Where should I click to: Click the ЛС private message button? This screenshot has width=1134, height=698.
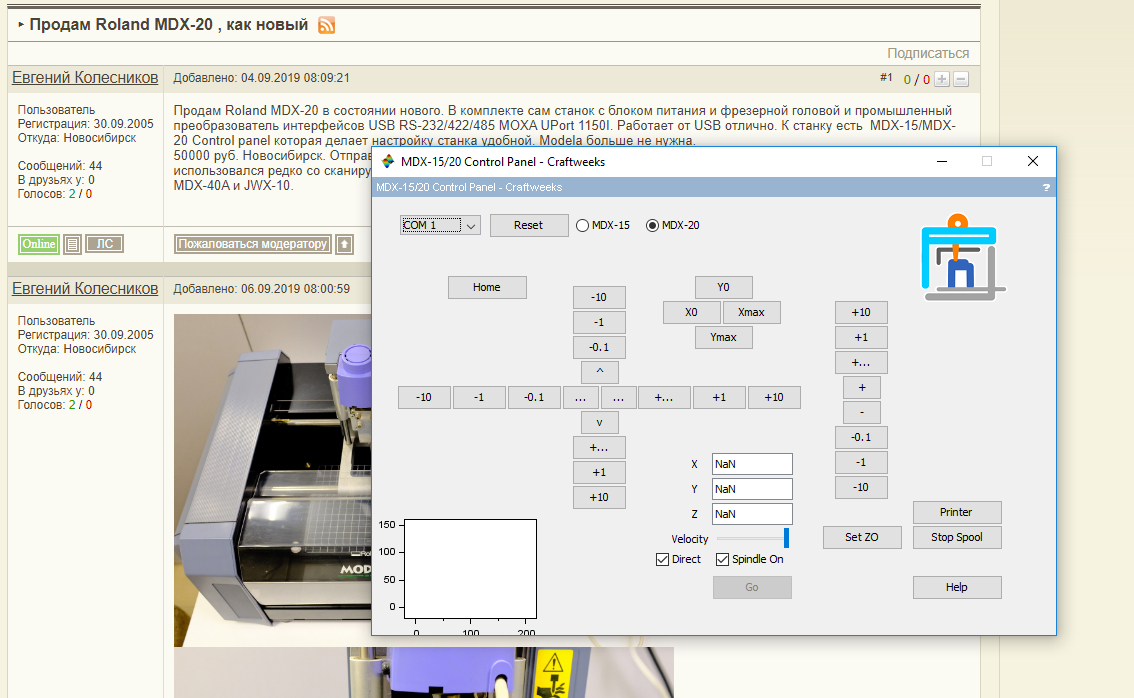(x=105, y=244)
